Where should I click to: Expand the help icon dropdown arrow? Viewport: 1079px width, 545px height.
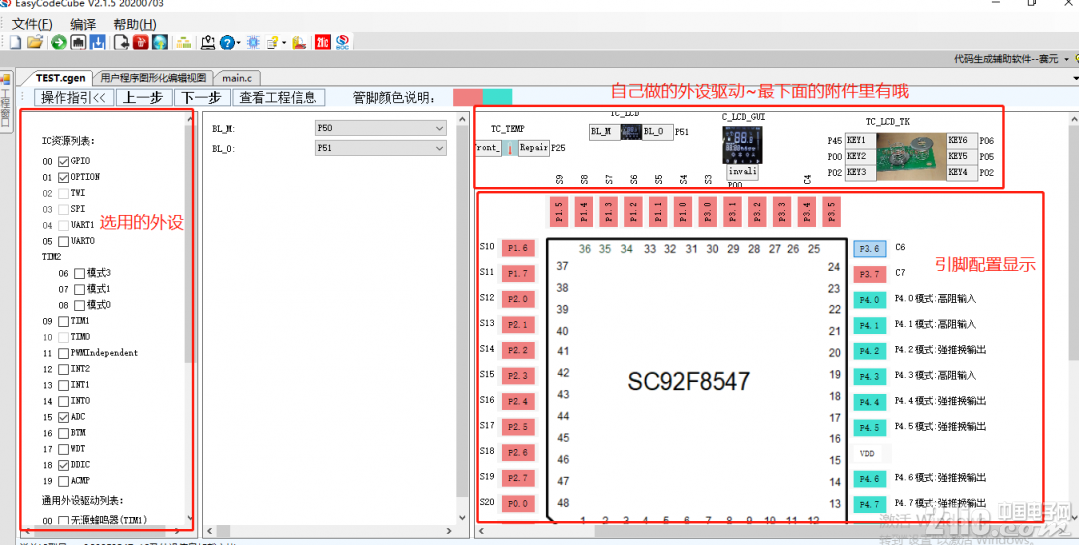click(238, 43)
